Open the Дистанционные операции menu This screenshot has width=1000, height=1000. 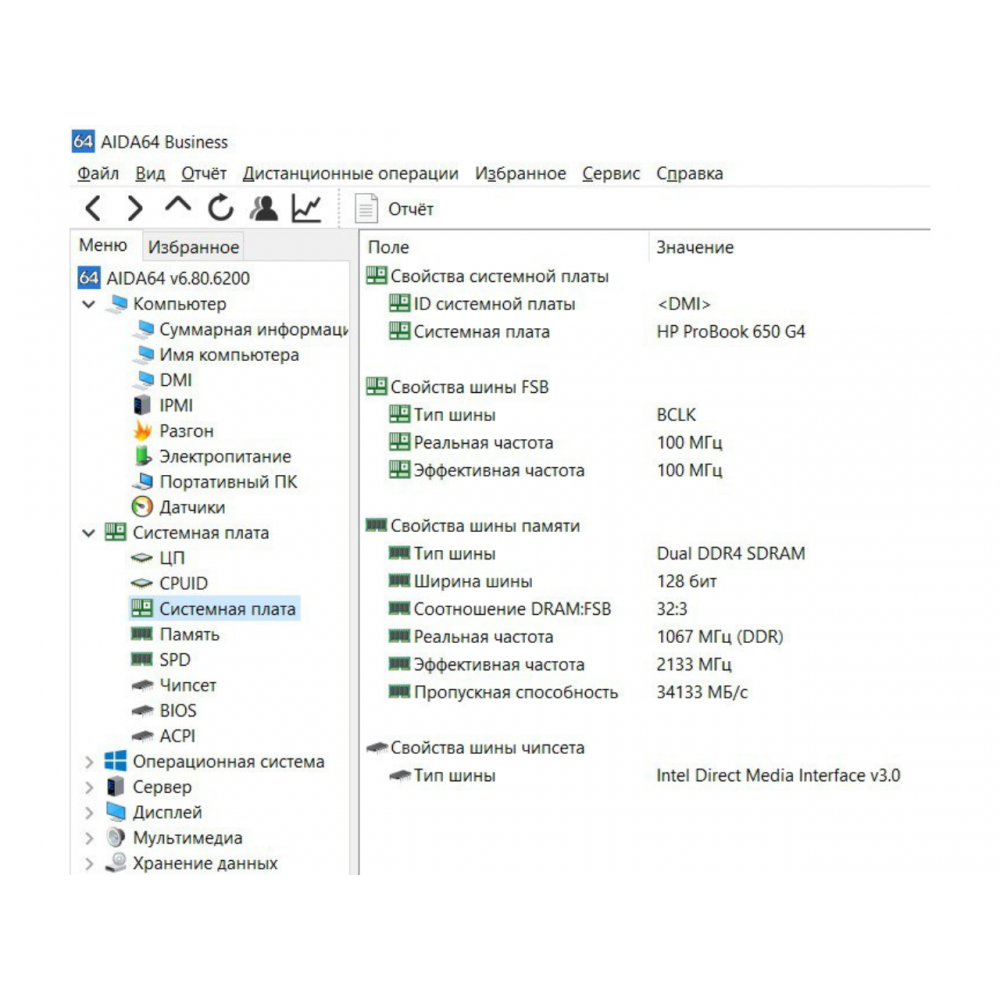(350, 173)
